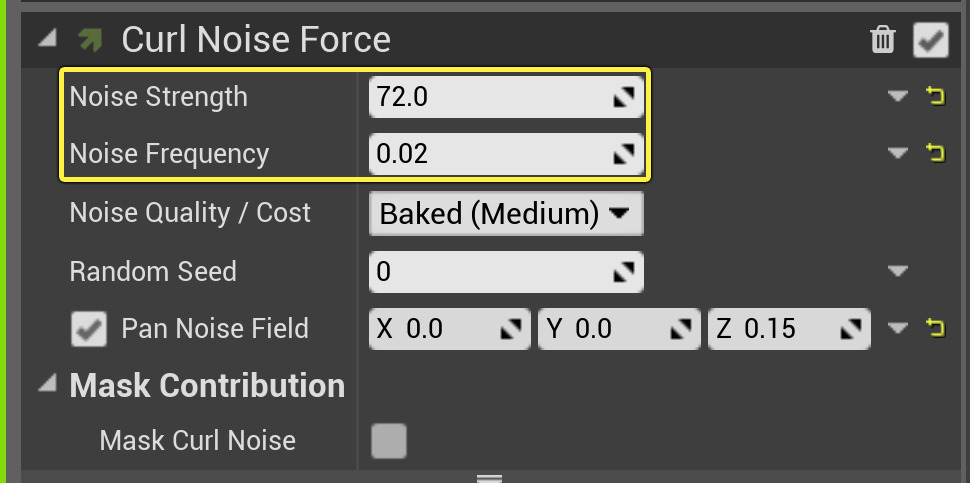The width and height of the screenshot is (970, 483).
Task: Reset Noise Frequency to default value
Action: pyautogui.click(x=936, y=153)
